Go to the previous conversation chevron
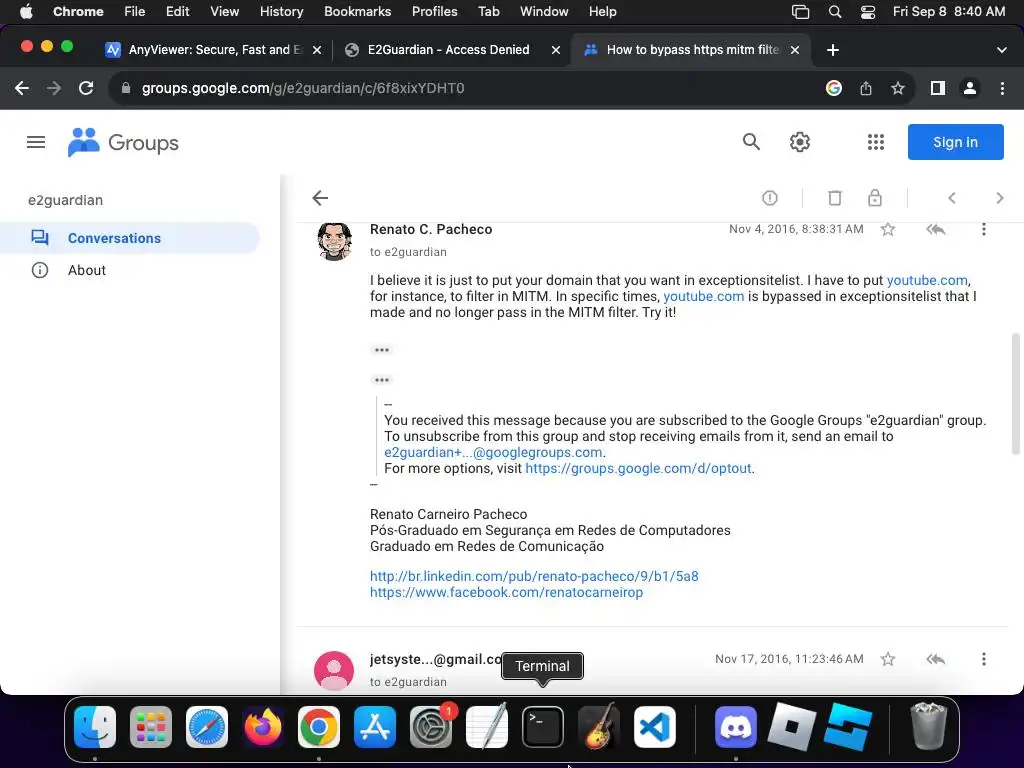Image resolution: width=1024 pixels, height=768 pixels. (952, 198)
